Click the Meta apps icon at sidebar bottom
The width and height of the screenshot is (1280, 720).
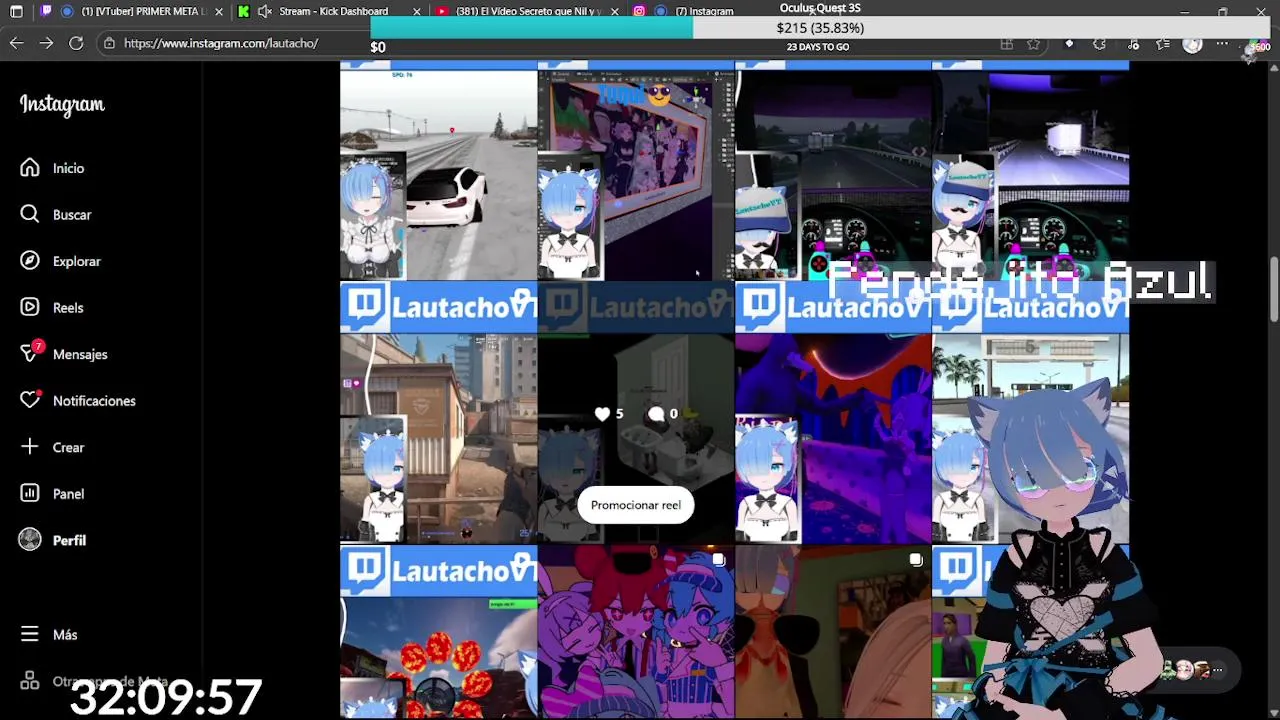(x=30, y=681)
